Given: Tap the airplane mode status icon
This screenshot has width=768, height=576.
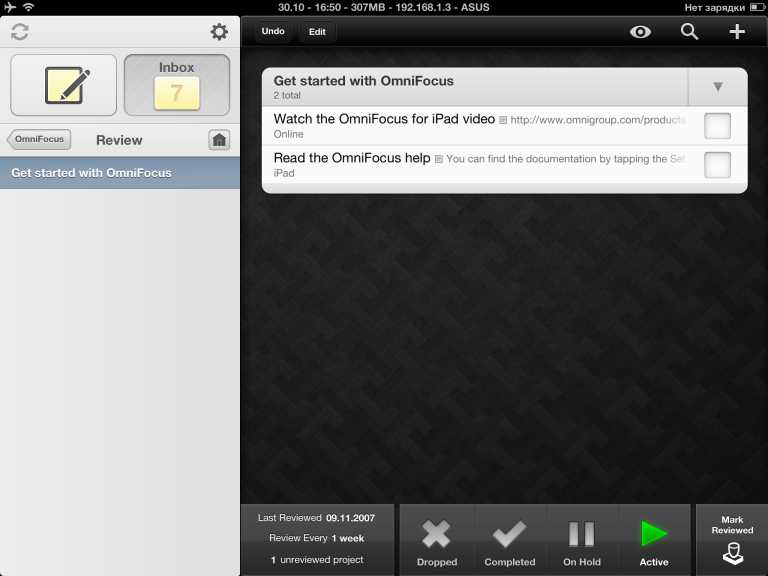Looking at the screenshot, I should click(9, 7).
